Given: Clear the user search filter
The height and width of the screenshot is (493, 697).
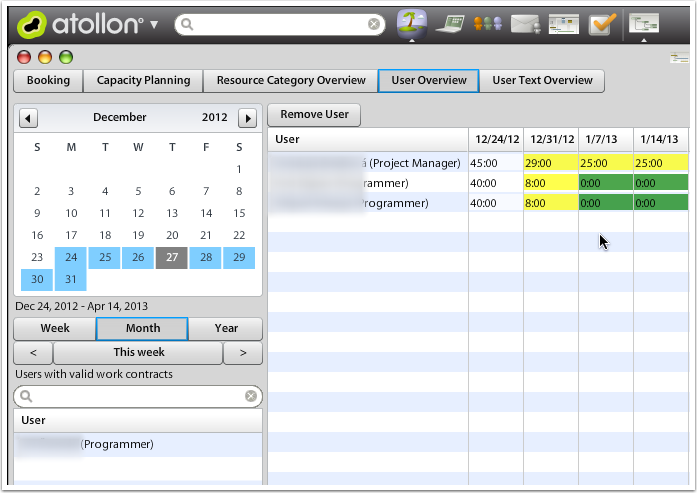Looking at the screenshot, I should (251, 397).
